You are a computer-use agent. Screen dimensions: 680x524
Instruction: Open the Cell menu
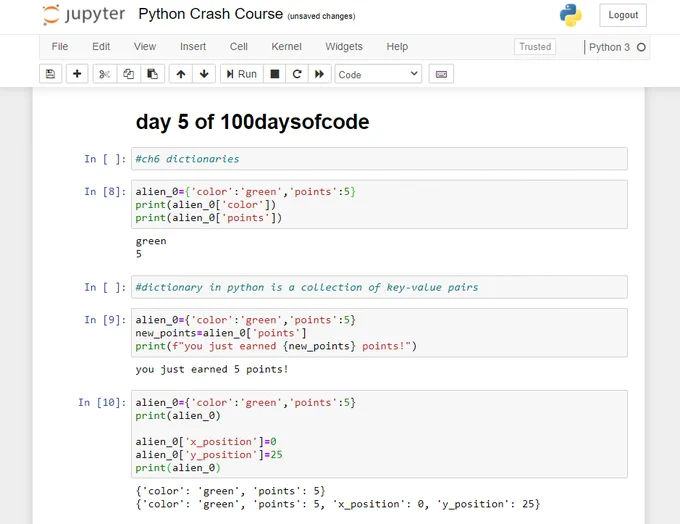point(239,47)
